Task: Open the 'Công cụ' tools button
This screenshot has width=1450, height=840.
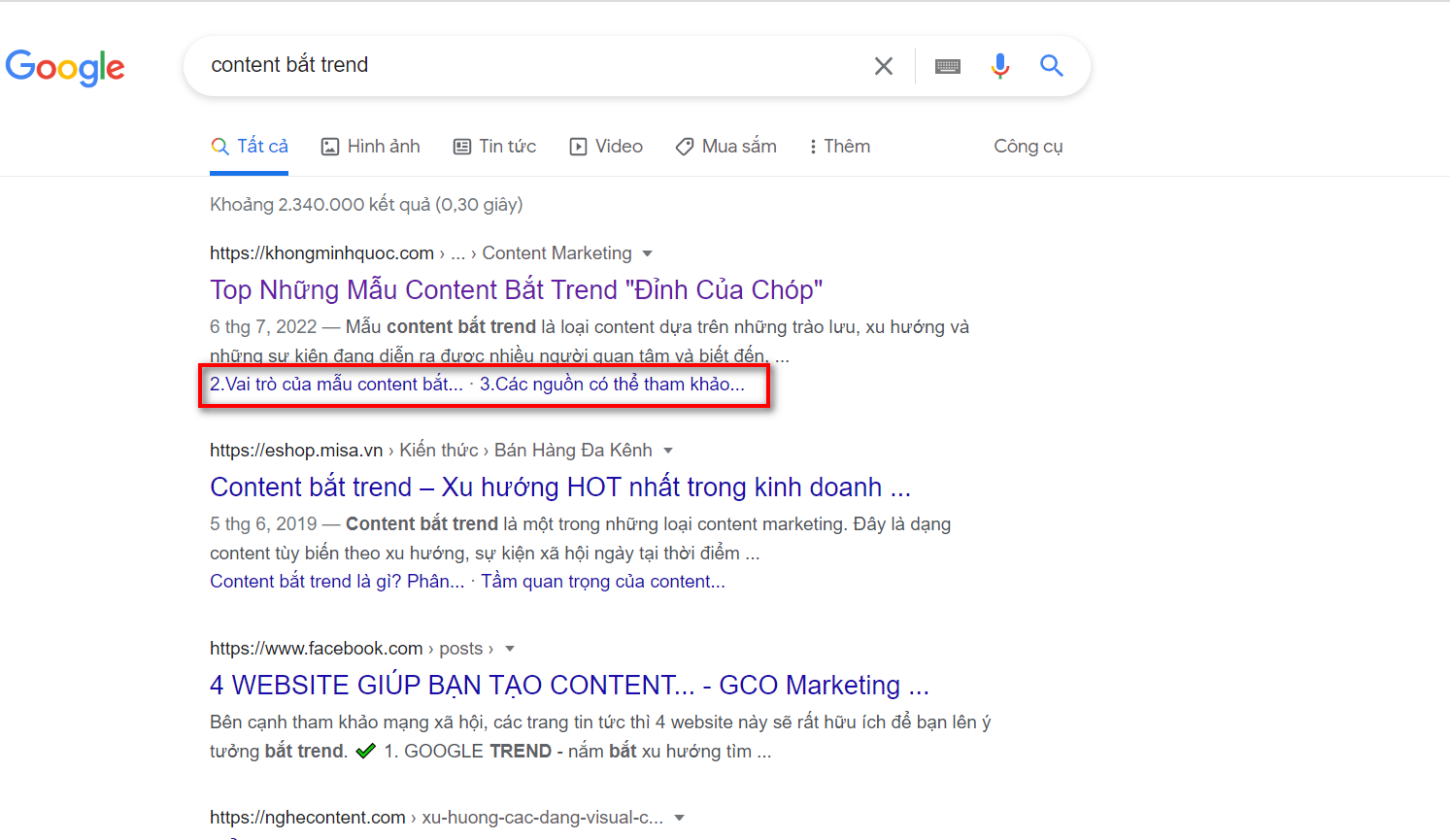Action: [x=1028, y=147]
